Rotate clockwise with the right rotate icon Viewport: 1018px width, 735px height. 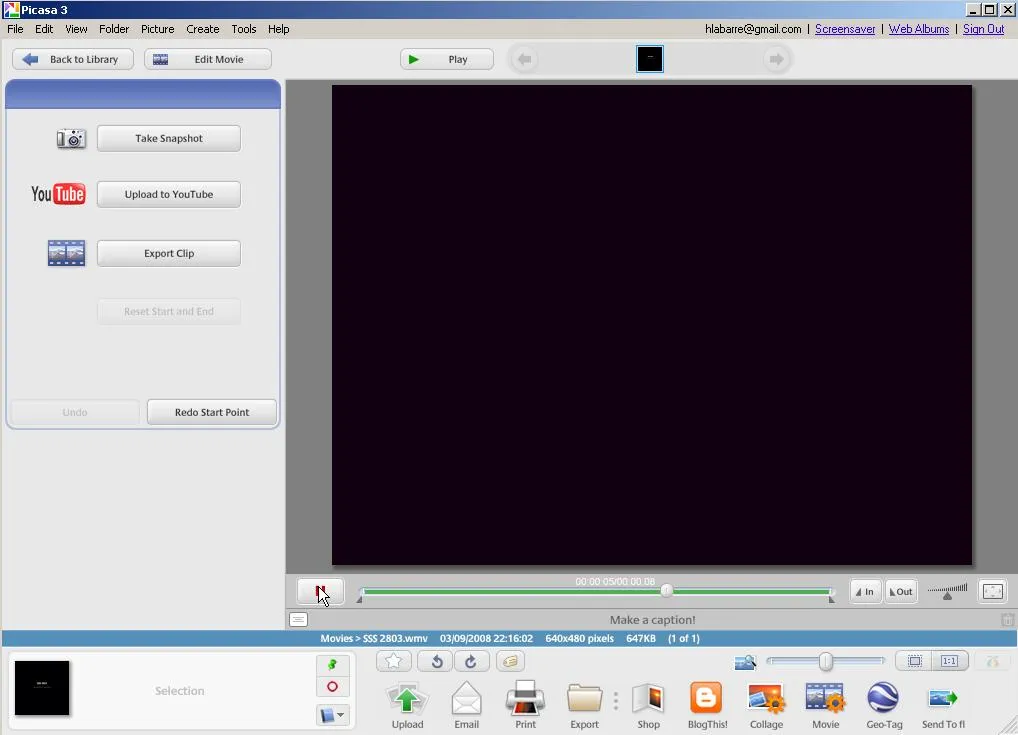tap(471, 662)
